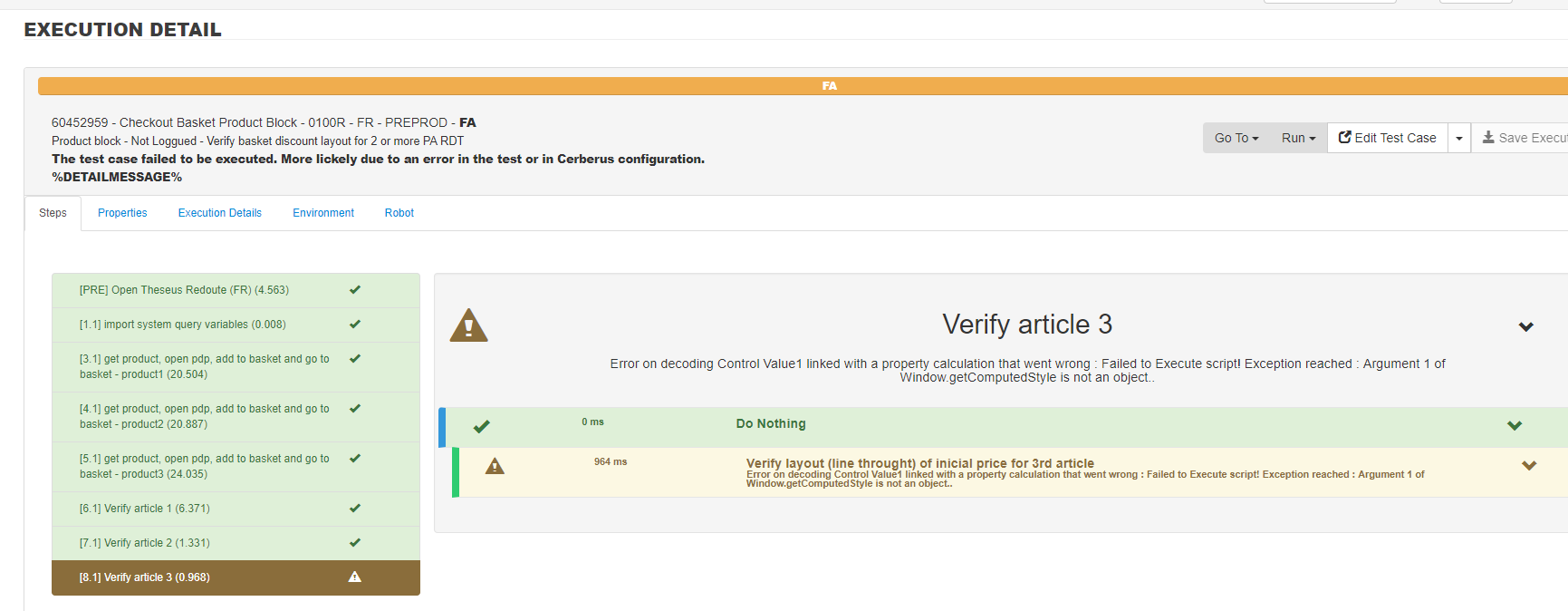Click the green checkmark in Do Nothing action row
Image resolution: width=1568 pixels, height=611 pixels.
(x=482, y=426)
